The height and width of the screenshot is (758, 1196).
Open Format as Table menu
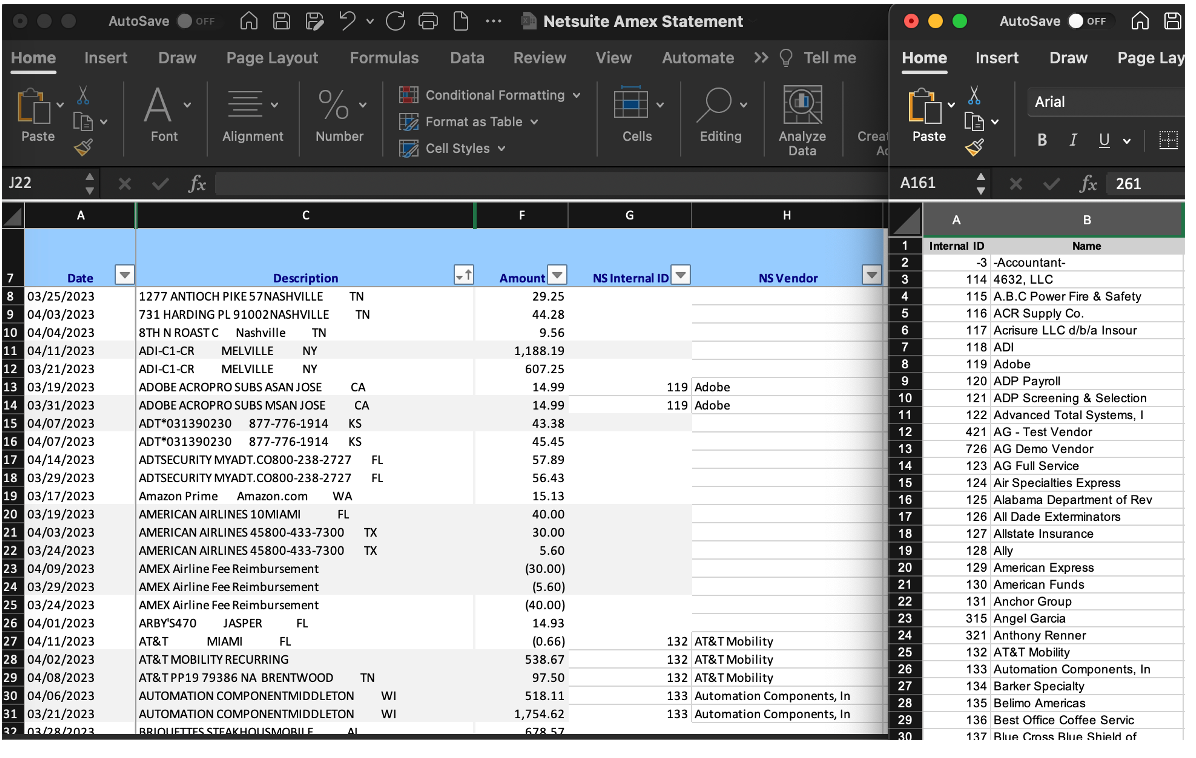click(x=469, y=122)
